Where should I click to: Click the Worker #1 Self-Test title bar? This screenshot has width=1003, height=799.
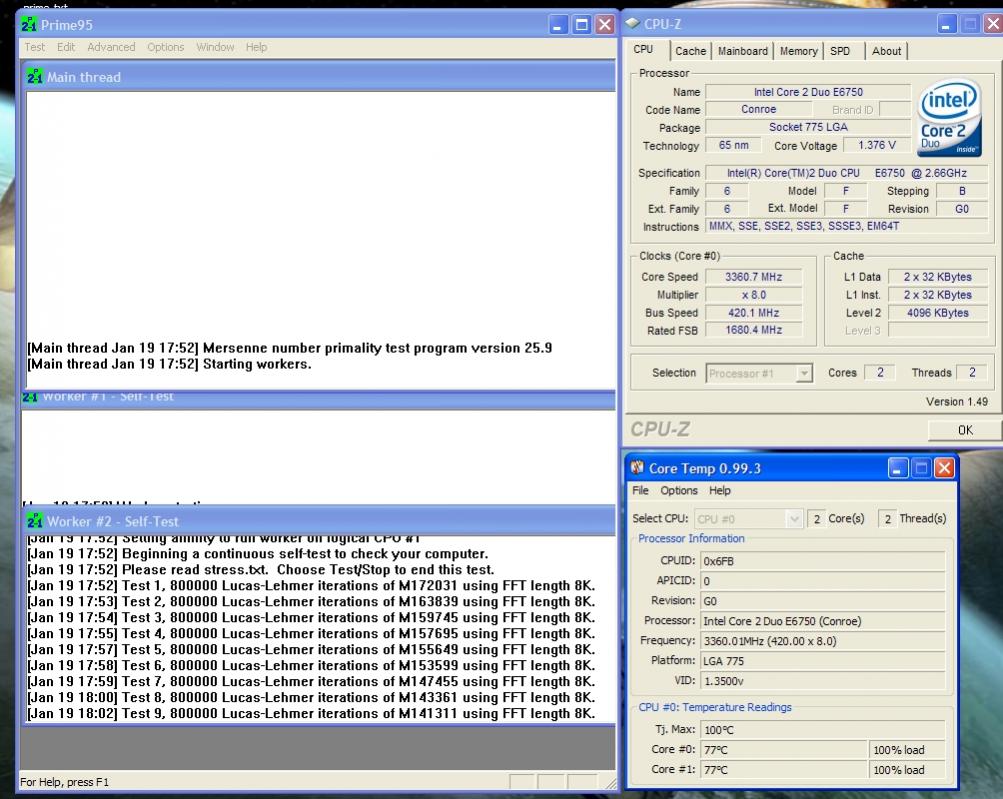click(319, 398)
